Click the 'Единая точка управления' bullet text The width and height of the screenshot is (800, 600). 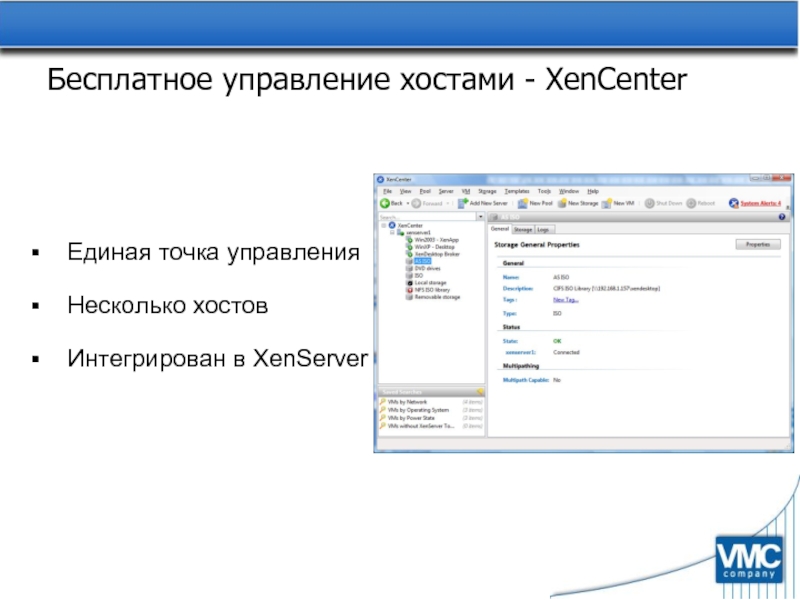[x=213, y=253]
